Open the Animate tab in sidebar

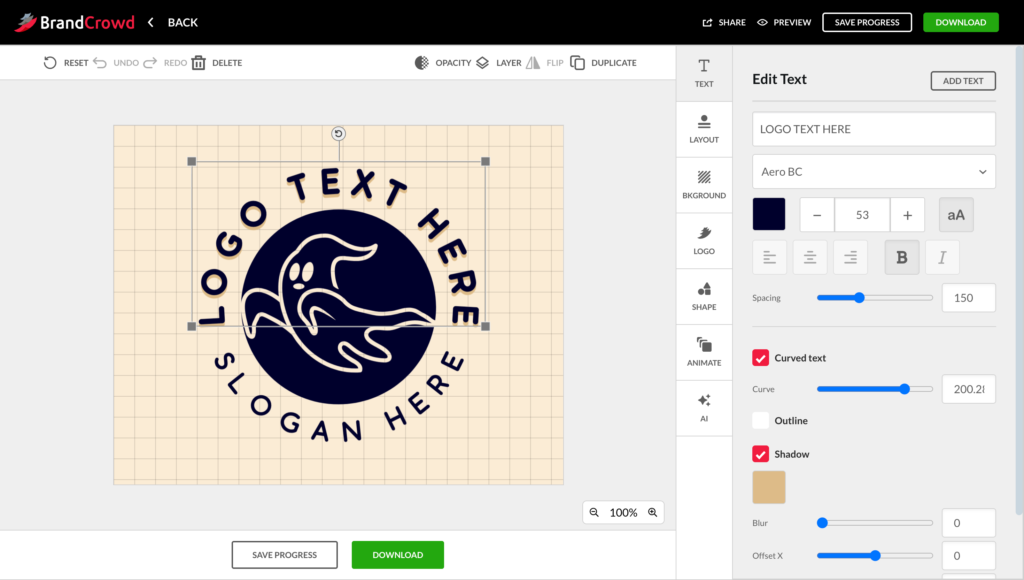[x=704, y=351]
